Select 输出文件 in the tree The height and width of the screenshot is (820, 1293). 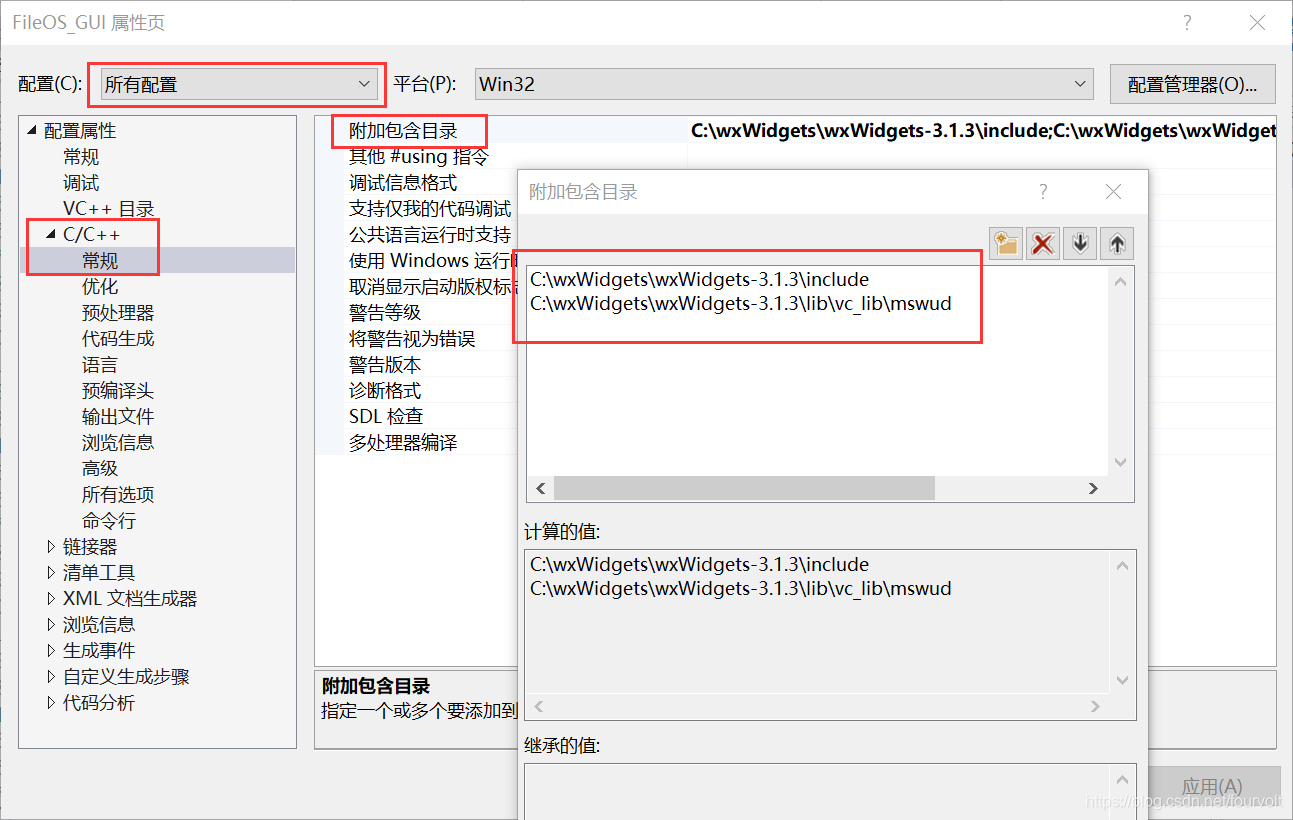(x=118, y=417)
